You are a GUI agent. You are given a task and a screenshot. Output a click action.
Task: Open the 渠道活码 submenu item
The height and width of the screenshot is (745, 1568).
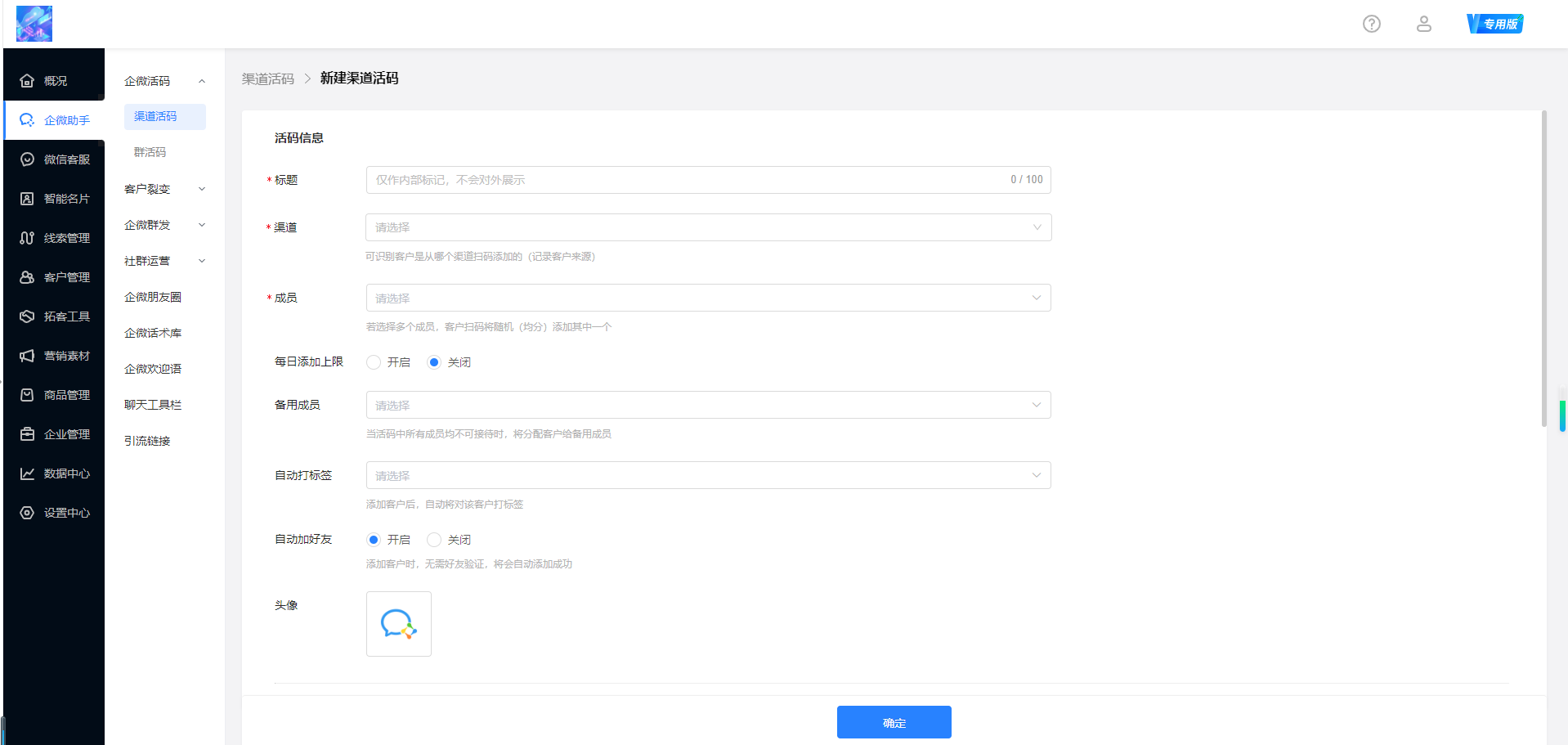[x=164, y=117]
